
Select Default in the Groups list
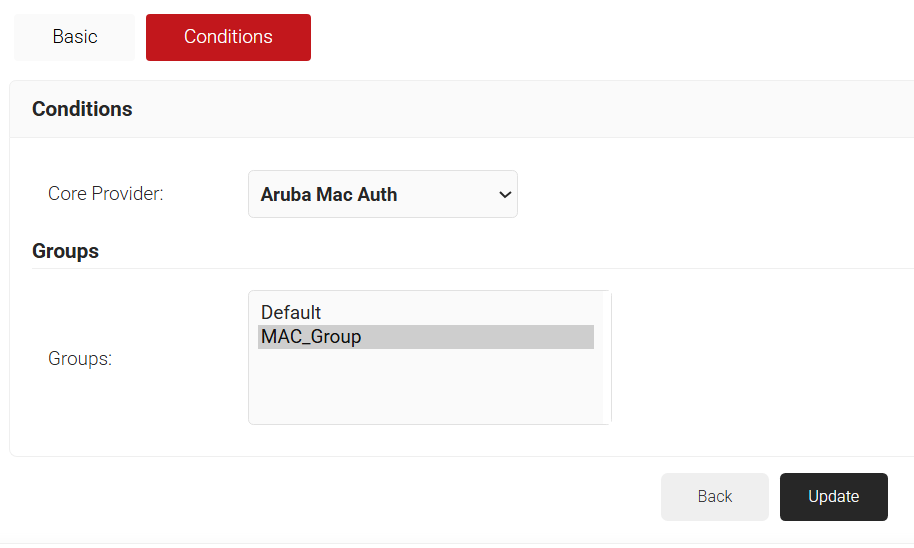coord(291,313)
